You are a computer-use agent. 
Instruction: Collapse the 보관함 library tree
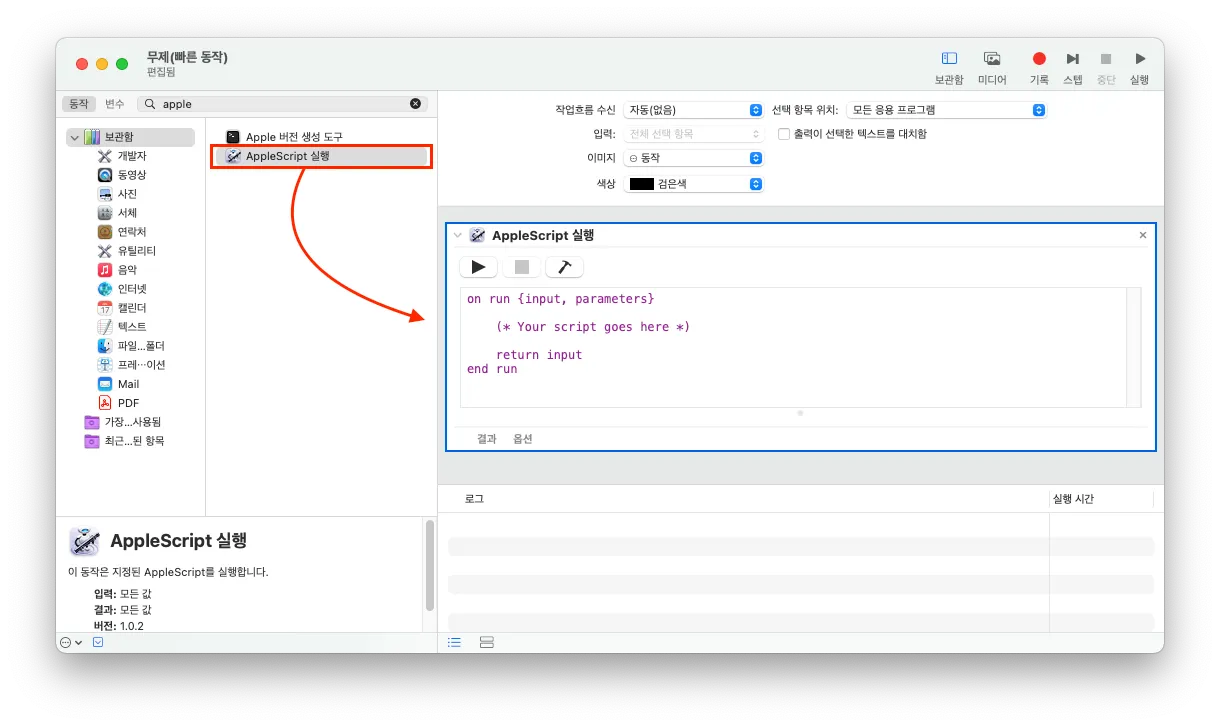pos(74,137)
